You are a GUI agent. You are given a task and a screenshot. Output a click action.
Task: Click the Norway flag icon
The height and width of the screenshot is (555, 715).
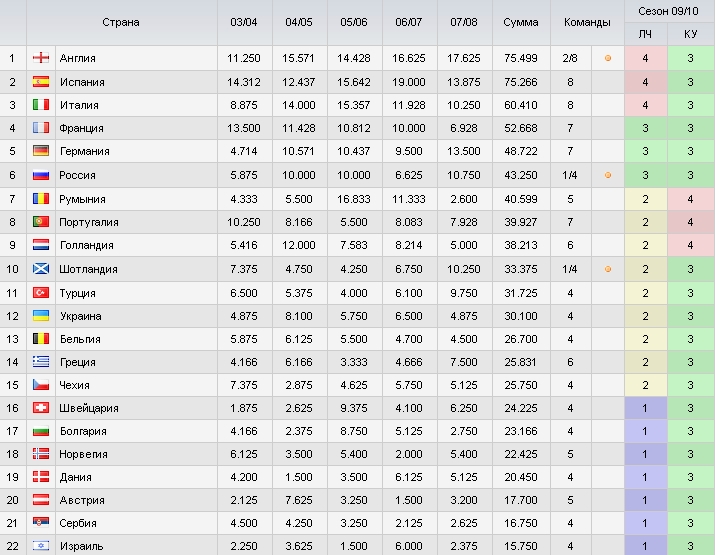[x=41, y=454]
